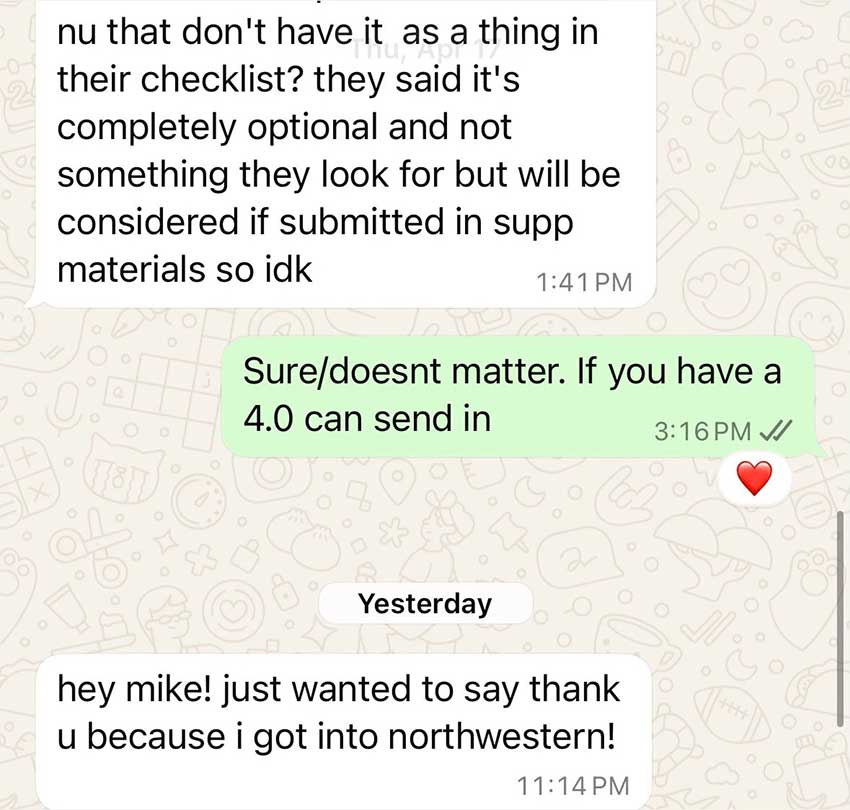Click the 3:16 PM timestamp
Screen dimensions: 850x810
(x=703, y=431)
